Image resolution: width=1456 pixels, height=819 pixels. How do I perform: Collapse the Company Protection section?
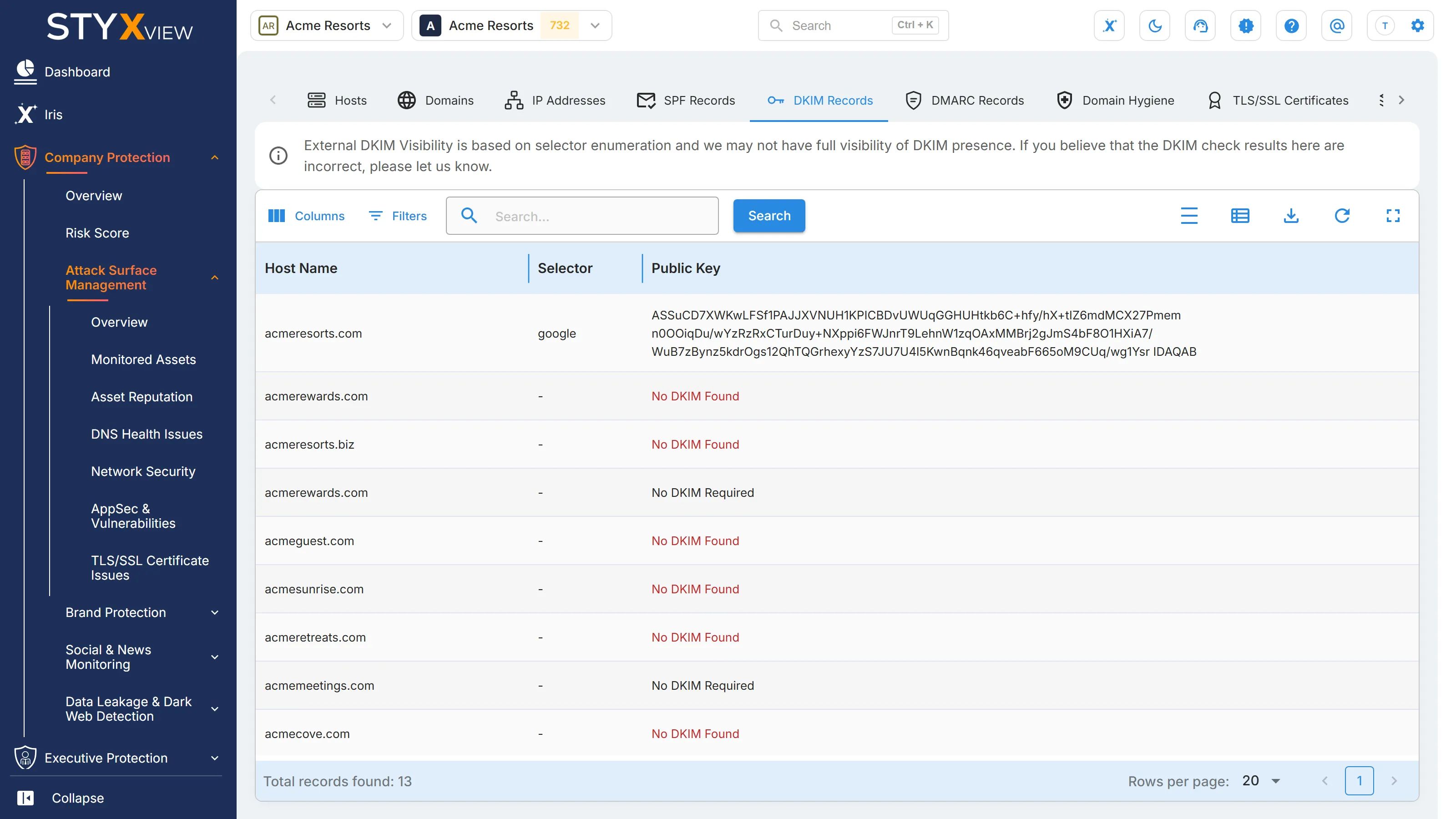[x=215, y=158]
